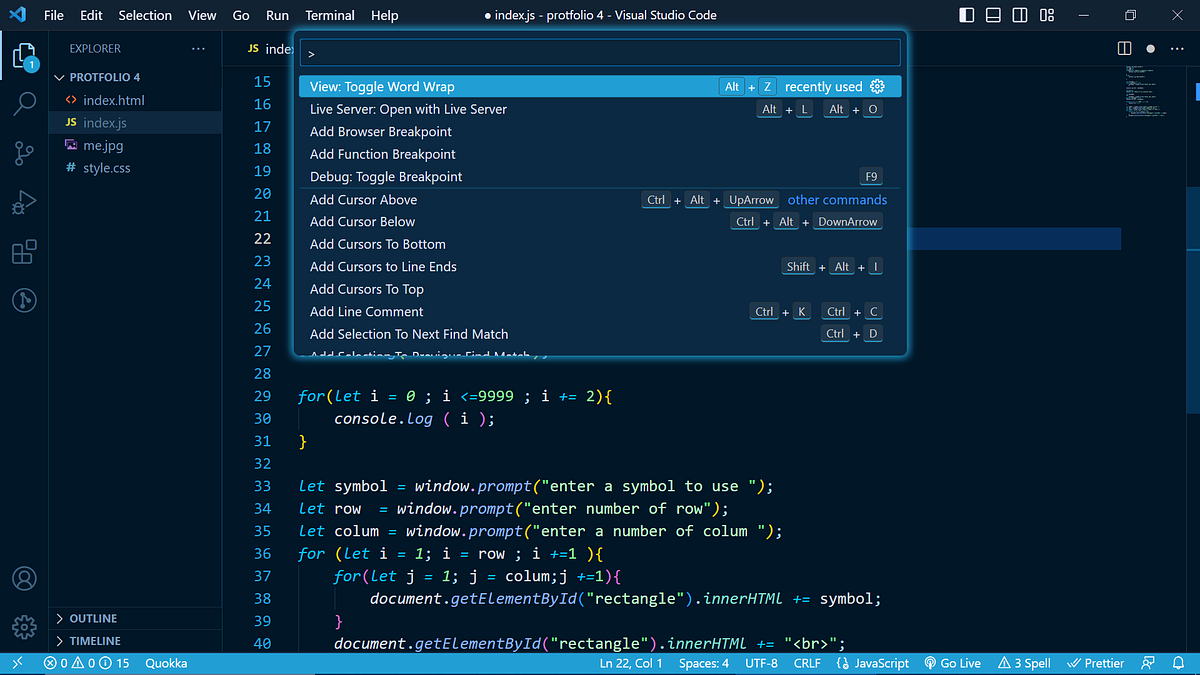Open the Terminal menu
This screenshot has width=1200, height=675.
pos(330,15)
